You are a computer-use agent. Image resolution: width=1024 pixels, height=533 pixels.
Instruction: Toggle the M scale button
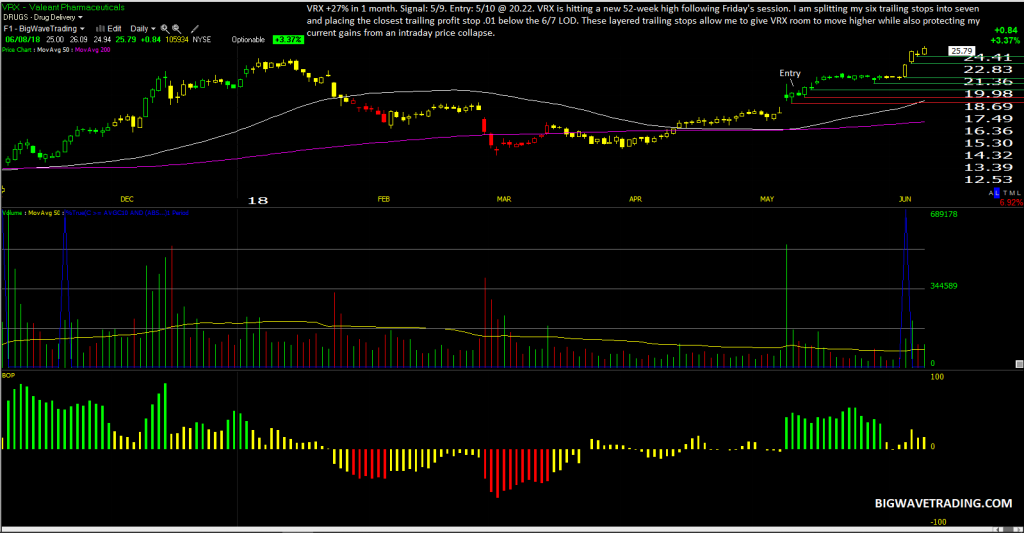pos(1012,193)
